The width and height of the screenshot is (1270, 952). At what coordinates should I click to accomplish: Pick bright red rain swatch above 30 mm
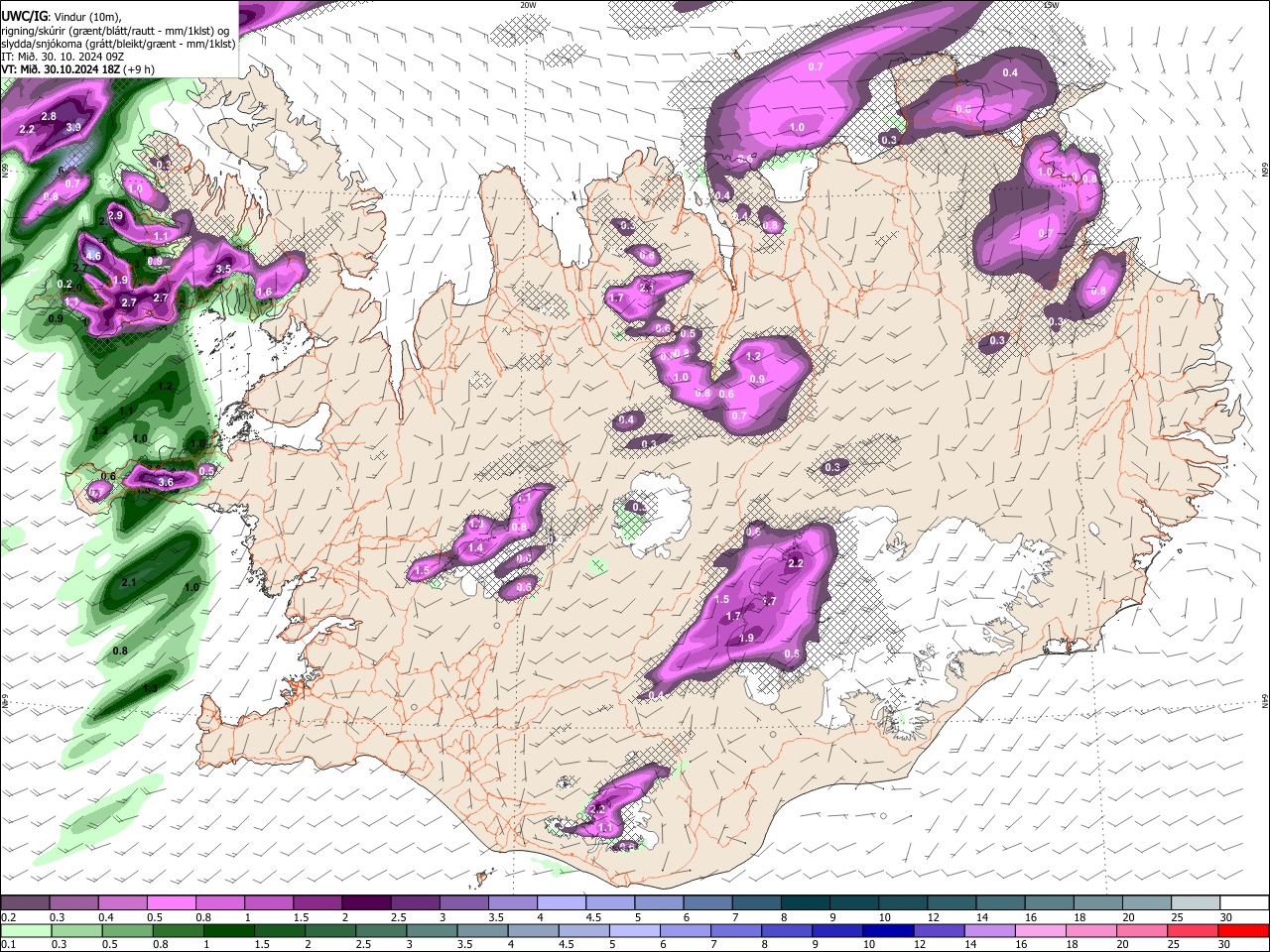pos(1242,930)
